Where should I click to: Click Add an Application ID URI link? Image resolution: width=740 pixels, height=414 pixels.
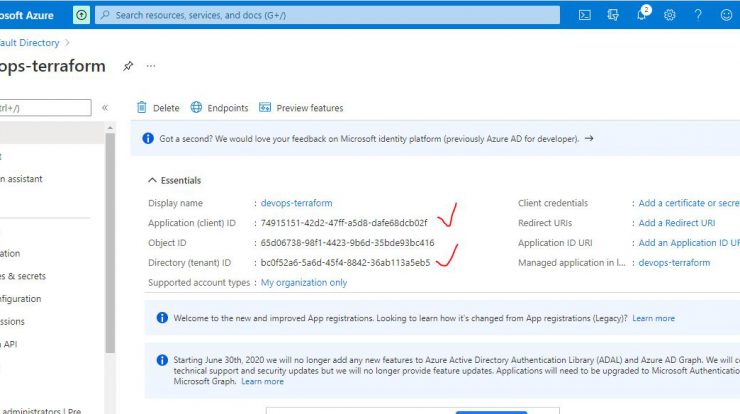point(689,243)
